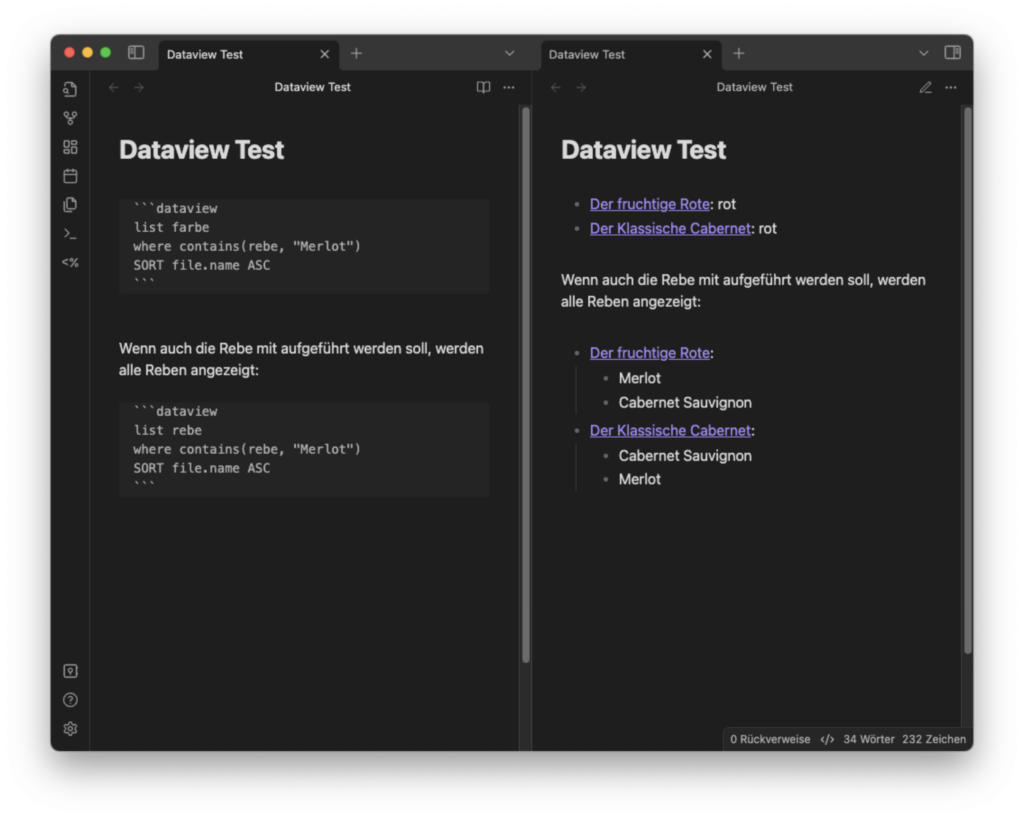Select the right pane Dataview Test tab
Screen dimensions: 1024x818
(x=632, y=54)
